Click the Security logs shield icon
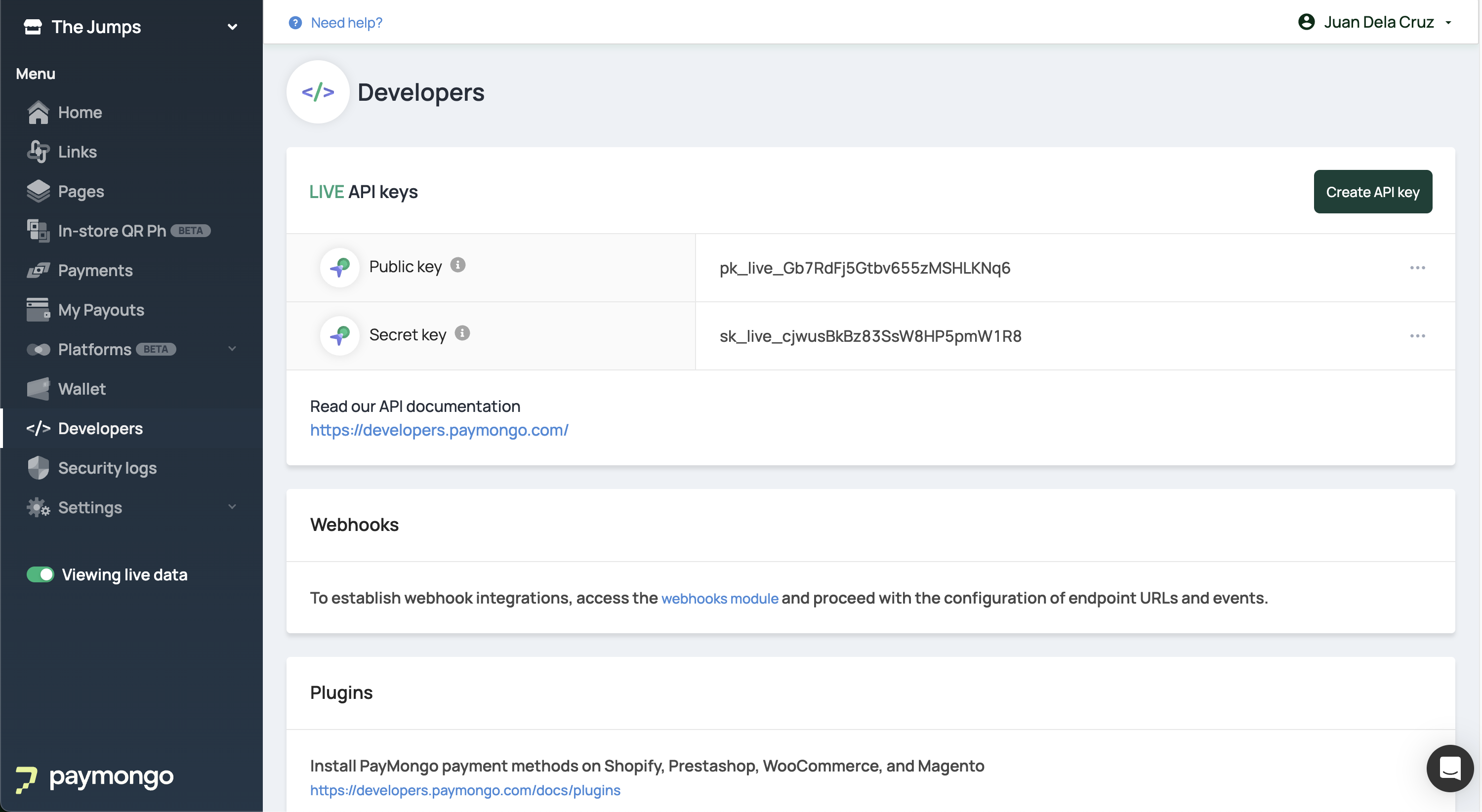The image size is (1482, 812). pos(38,468)
